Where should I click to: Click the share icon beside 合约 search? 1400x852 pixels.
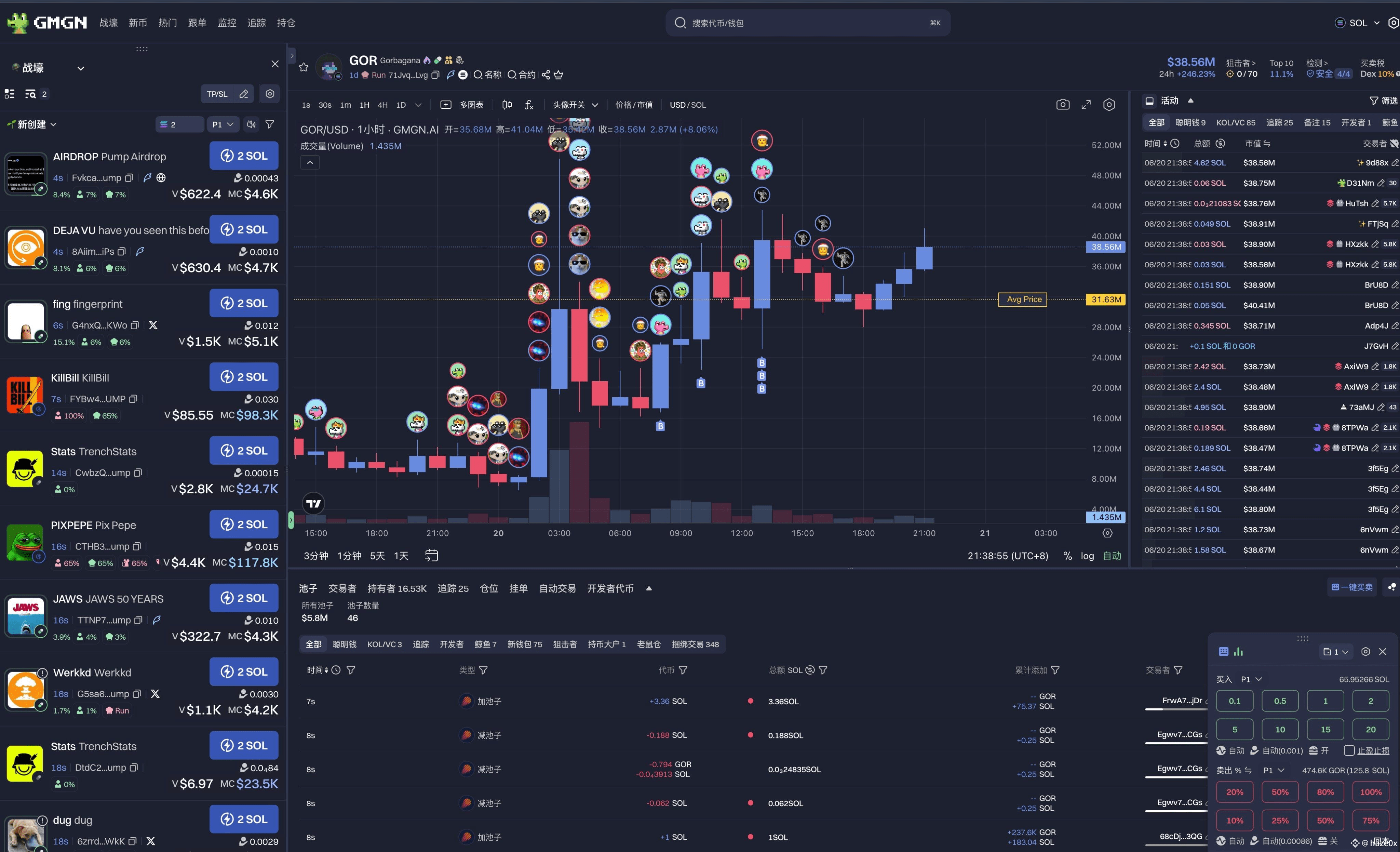coord(546,75)
